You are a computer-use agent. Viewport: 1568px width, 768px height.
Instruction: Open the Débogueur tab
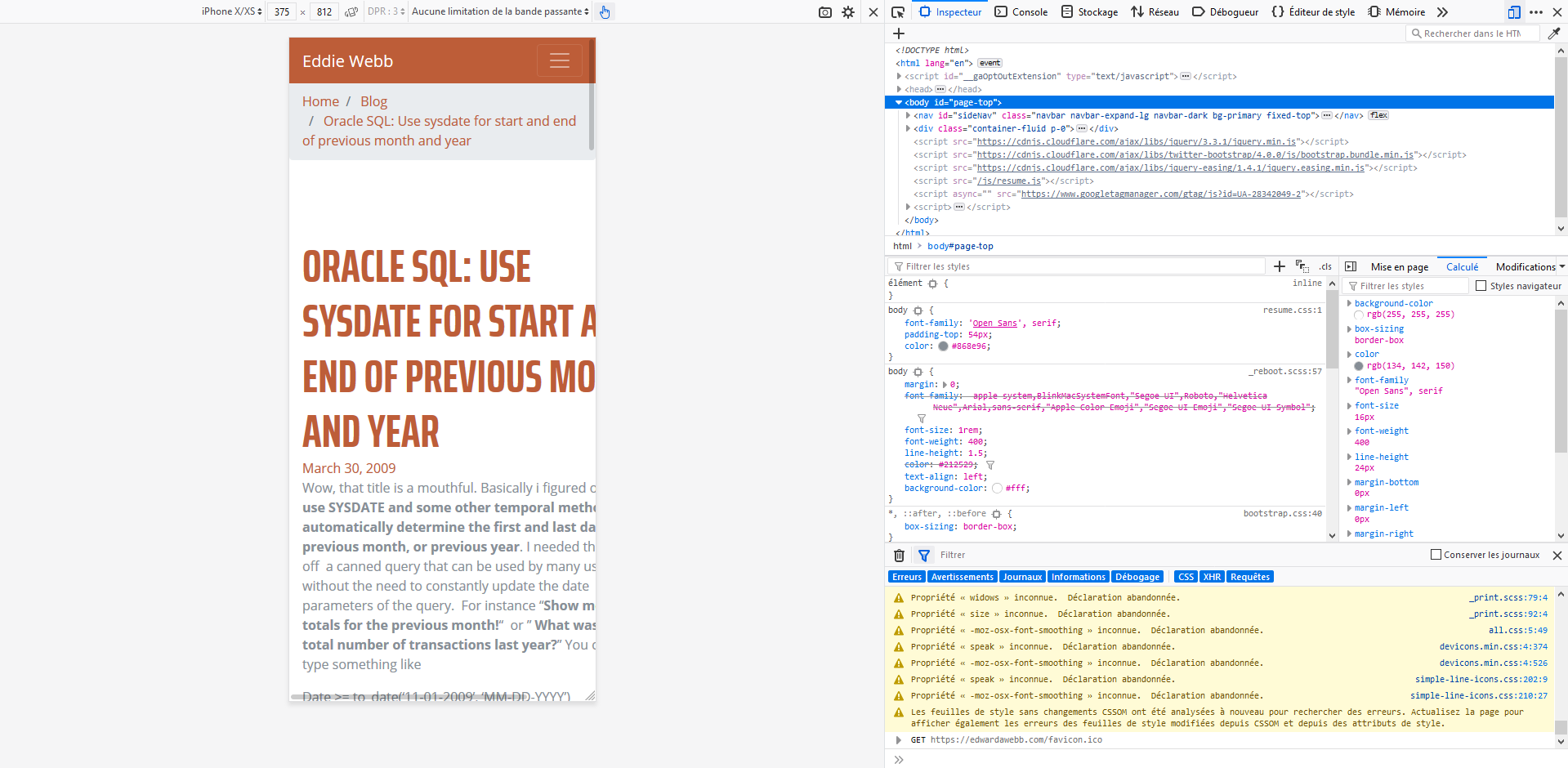pos(1225,12)
